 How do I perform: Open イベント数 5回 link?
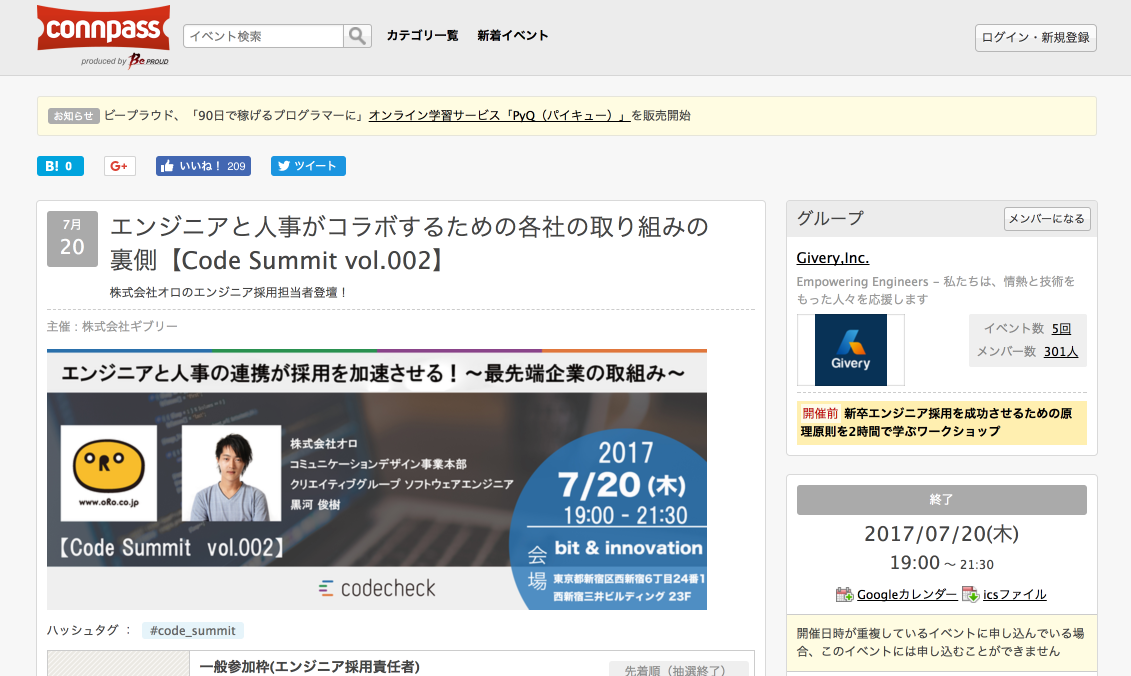tap(1060, 329)
